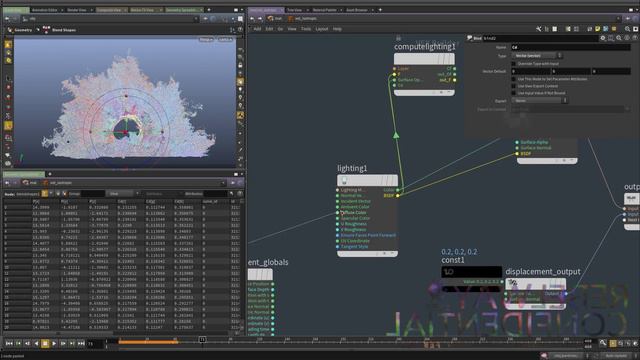Click the highlighted display option icon on viewport right
The width and height of the screenshot is (640, 360).
pyautogui.click(x=240, y=82)
